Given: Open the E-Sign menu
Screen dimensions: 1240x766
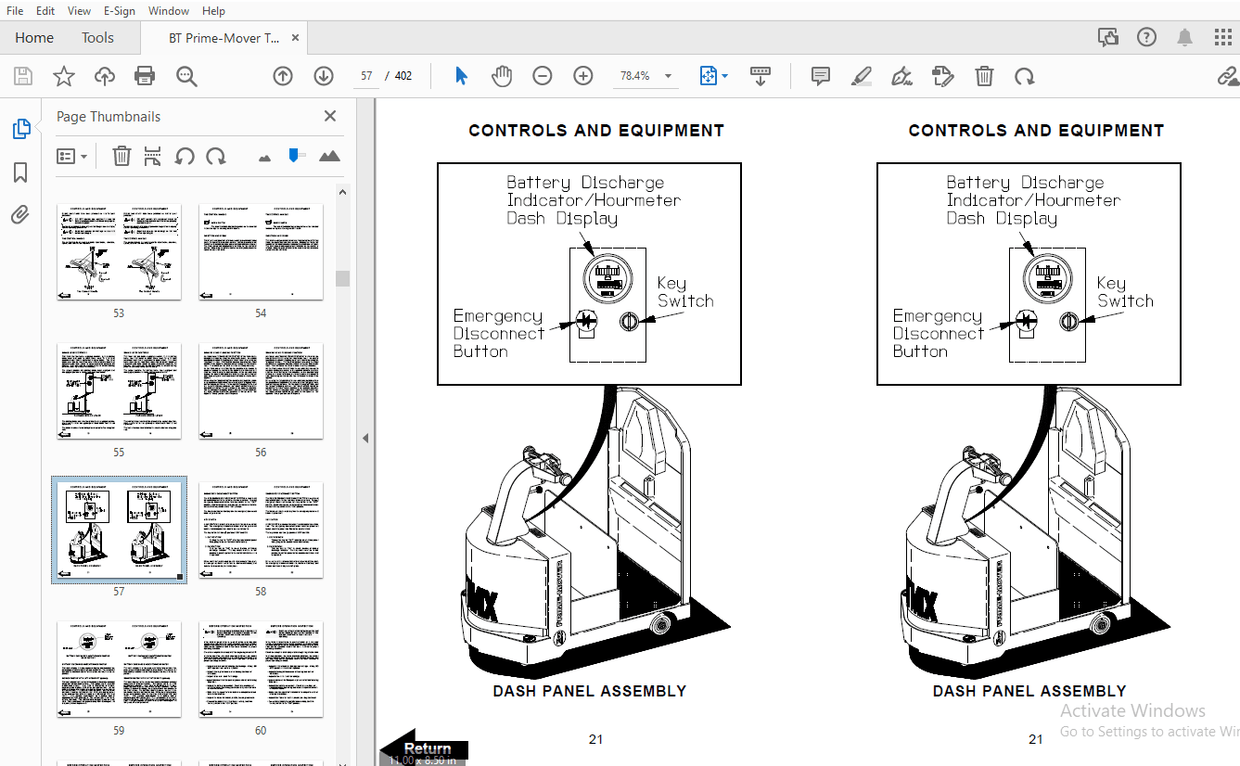Looking at the screenshot, I should (x=119, y=11).
